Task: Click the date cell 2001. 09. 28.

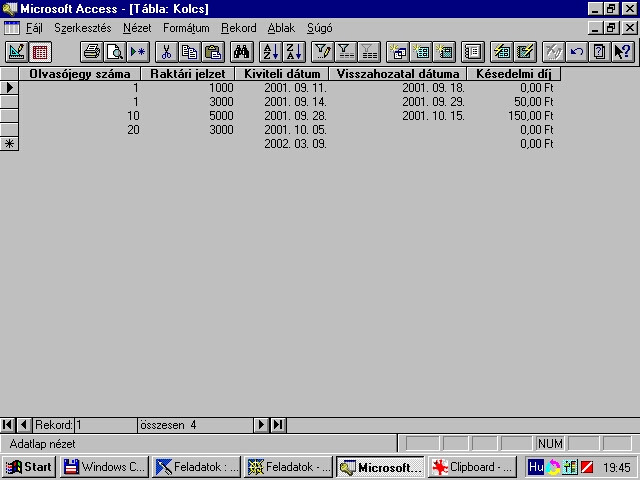Action: point(282,116)
